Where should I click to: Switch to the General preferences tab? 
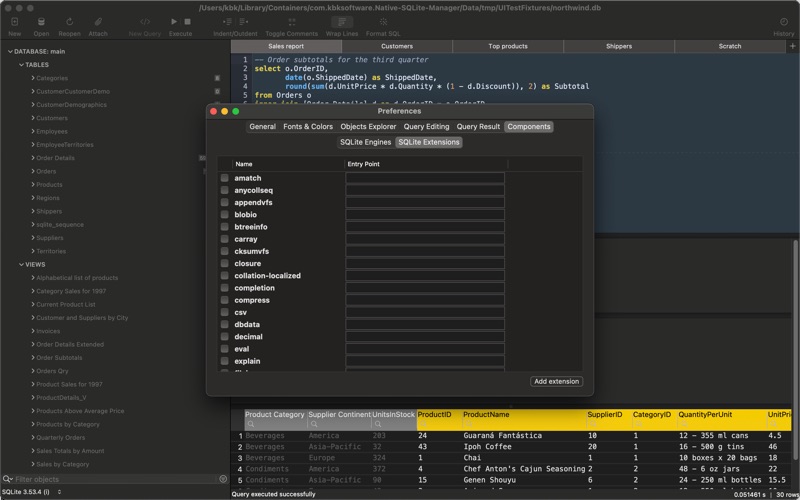pos(262,127)
